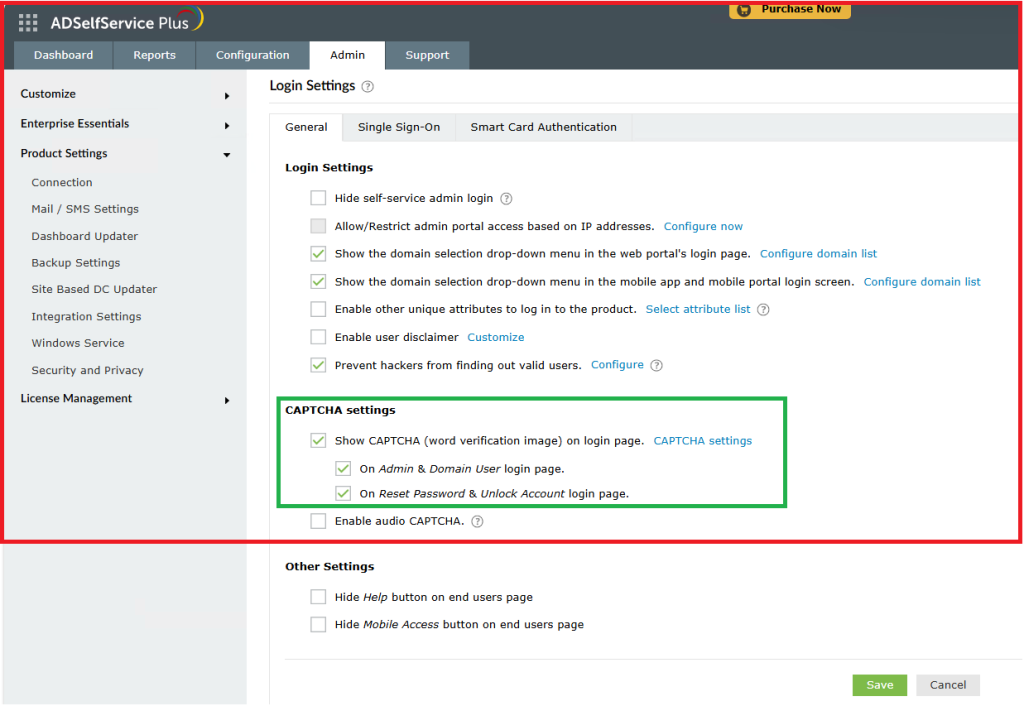
Task: Uncheck Show CAPTCHA on login page
Action: [x=318, y=440]
